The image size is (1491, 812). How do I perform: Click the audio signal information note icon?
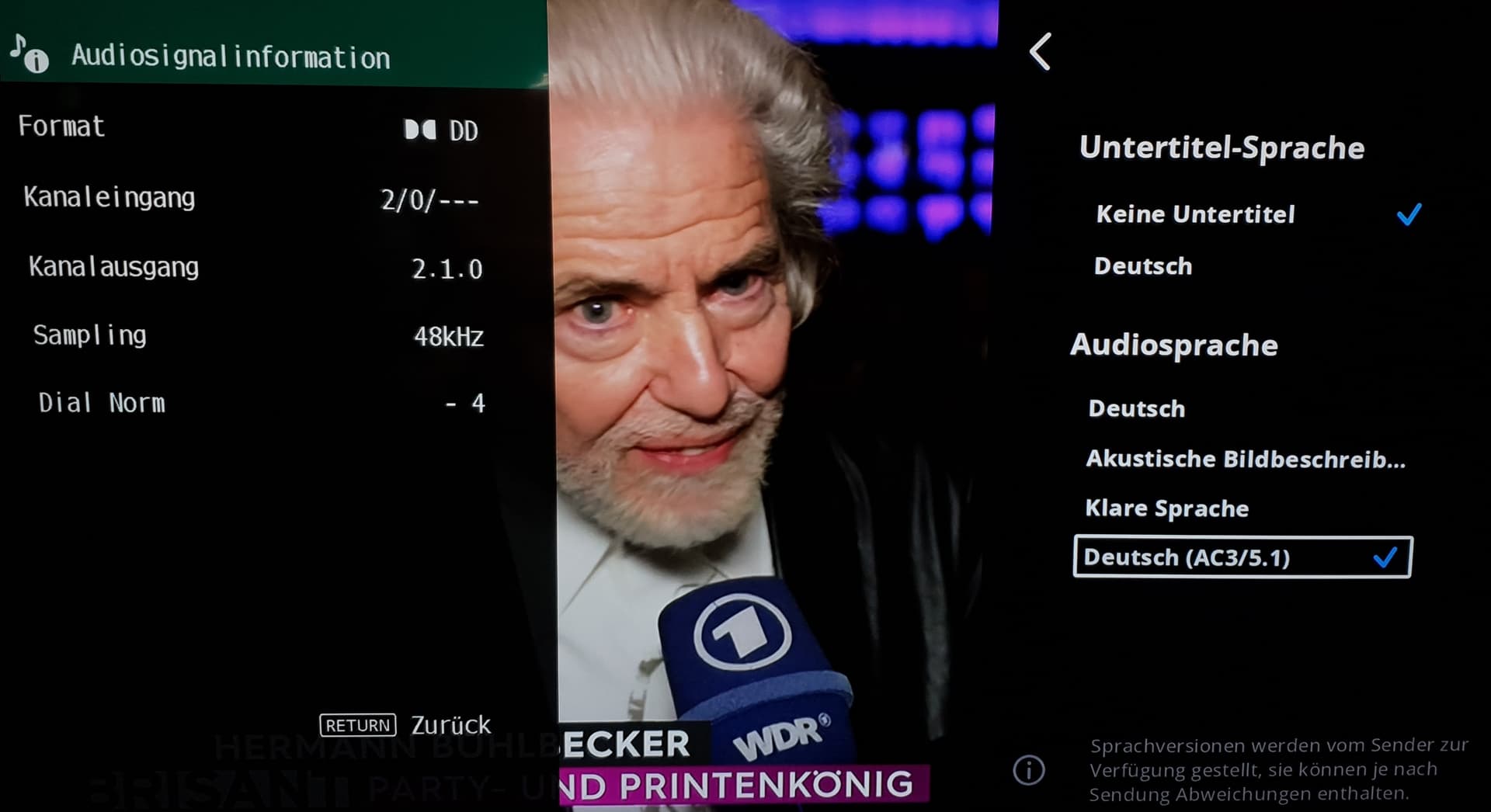coord(30,54)
